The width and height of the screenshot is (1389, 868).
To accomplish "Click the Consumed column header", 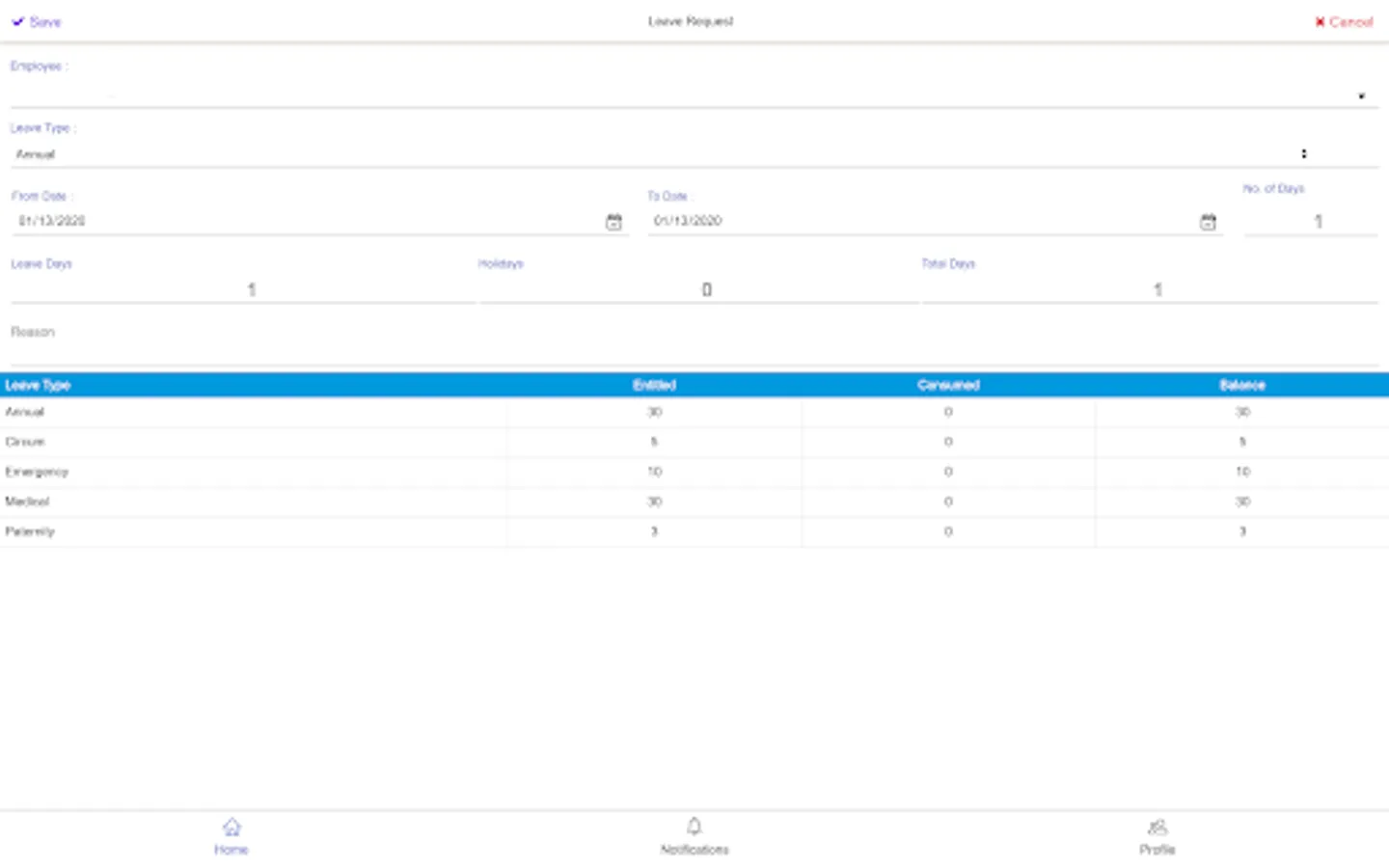I will (x=948, y=385).
